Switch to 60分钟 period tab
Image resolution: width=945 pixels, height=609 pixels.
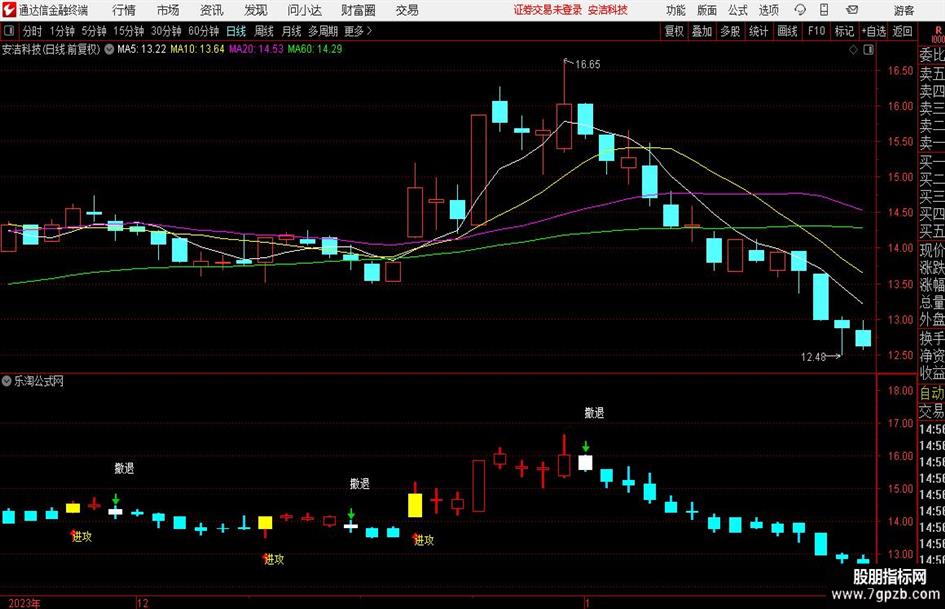point(203,31)
